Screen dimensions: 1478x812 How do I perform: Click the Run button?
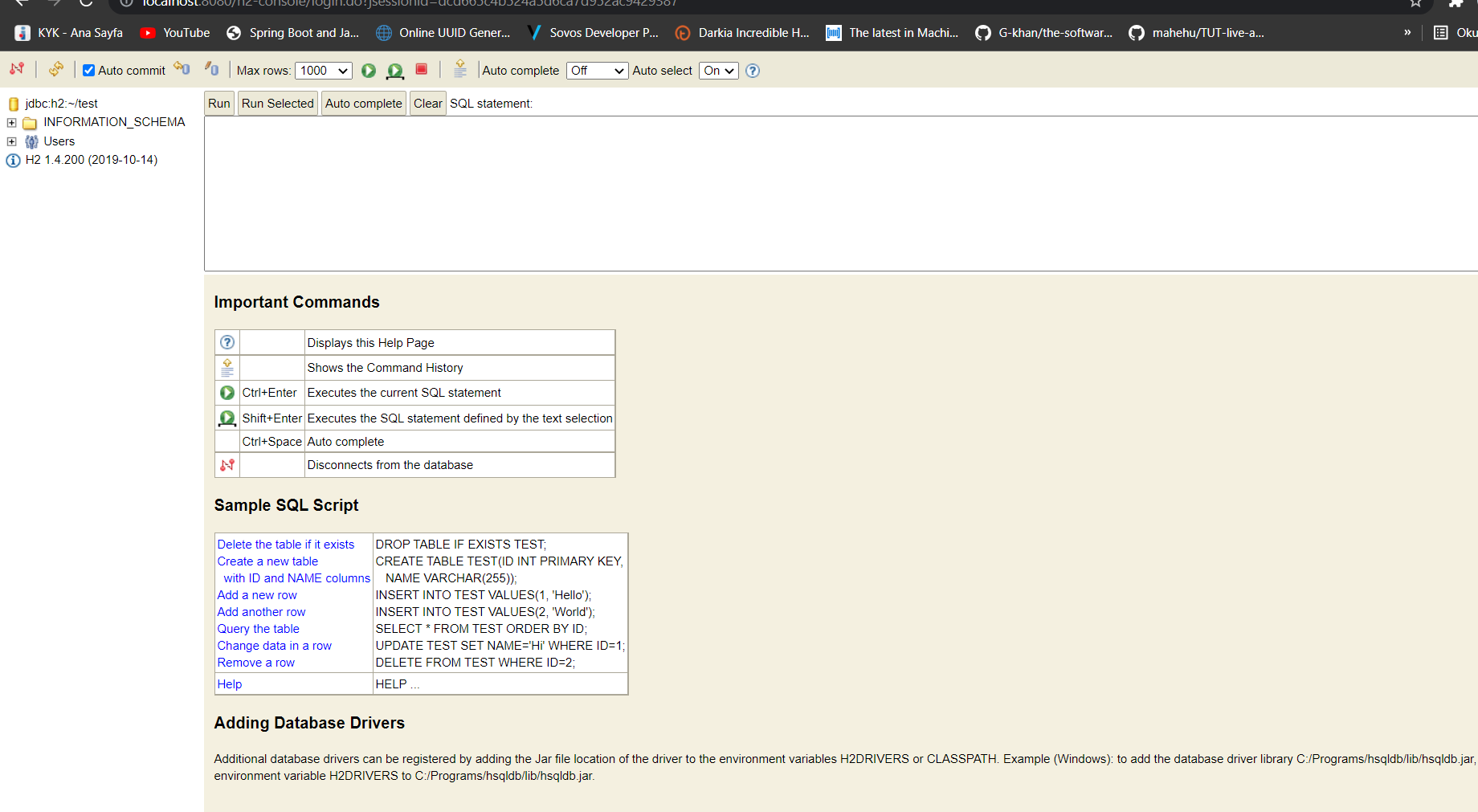pyautogui.click(x=218, y=103)
